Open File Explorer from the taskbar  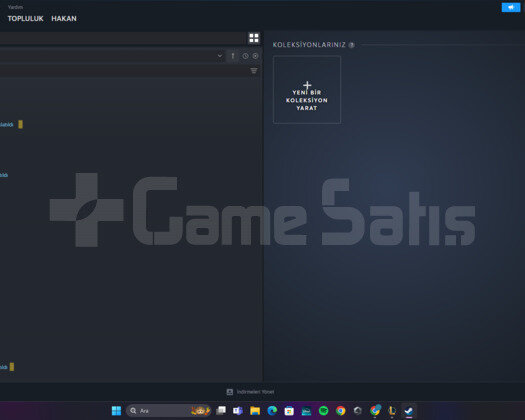tap(255, 411)
